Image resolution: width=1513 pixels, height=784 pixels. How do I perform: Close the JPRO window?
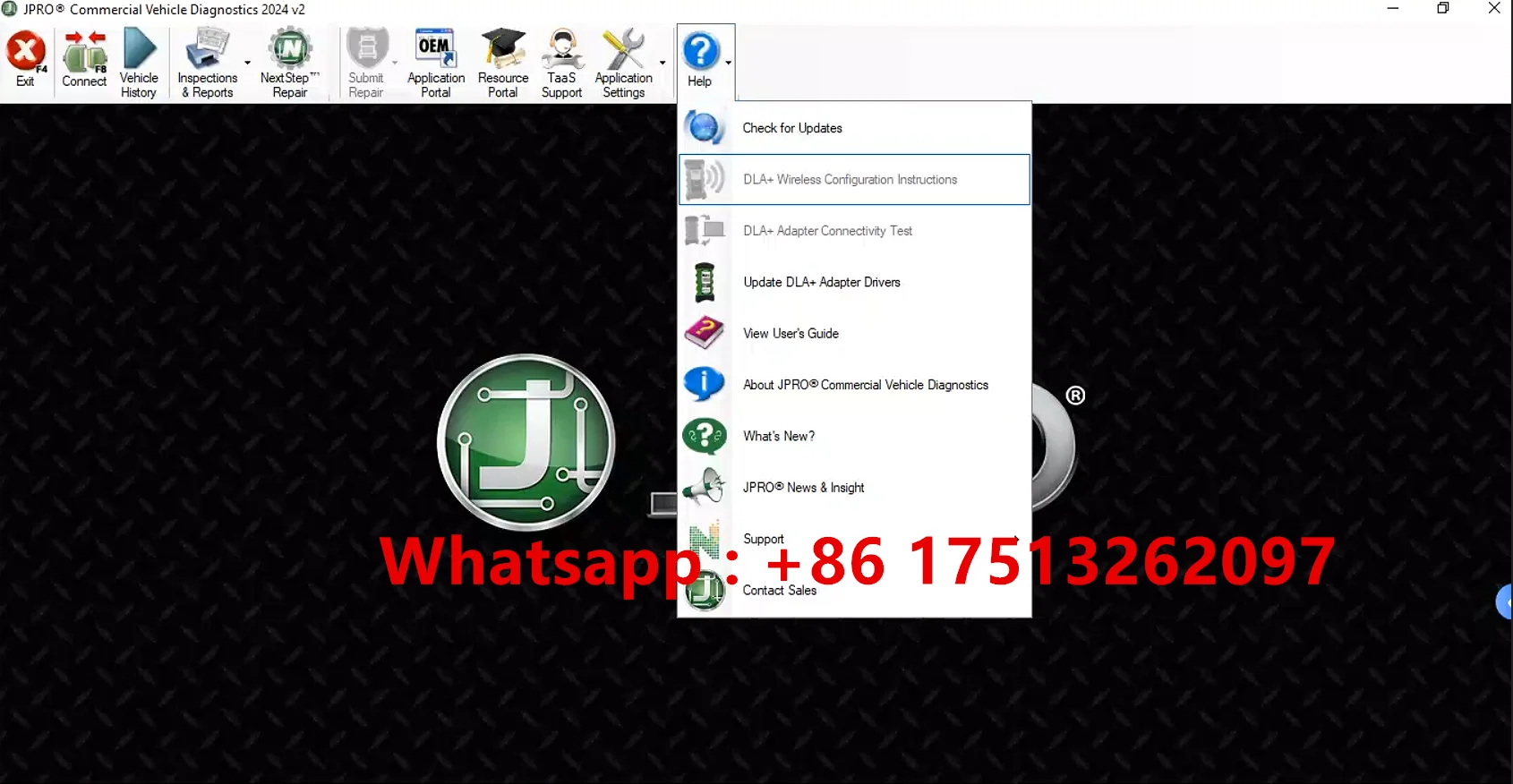tap(1494, 9)
